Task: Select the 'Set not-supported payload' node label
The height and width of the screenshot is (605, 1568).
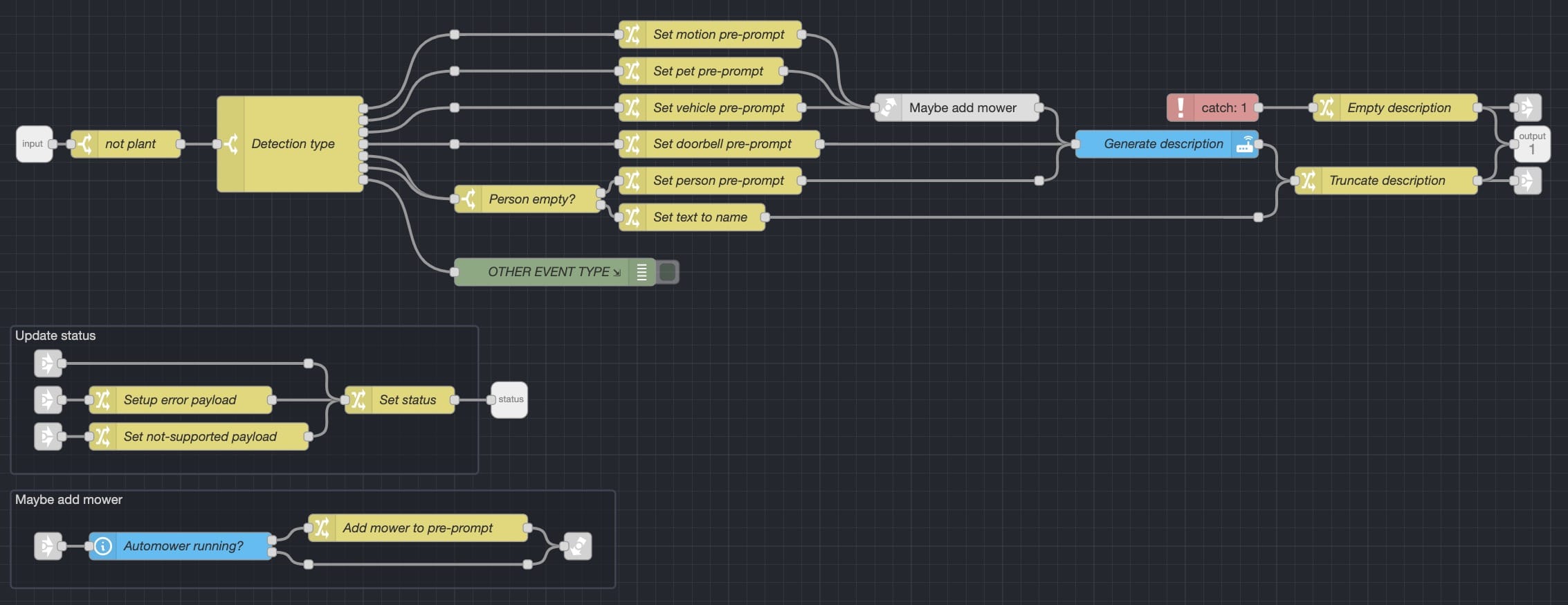Action: coord(200,437)
